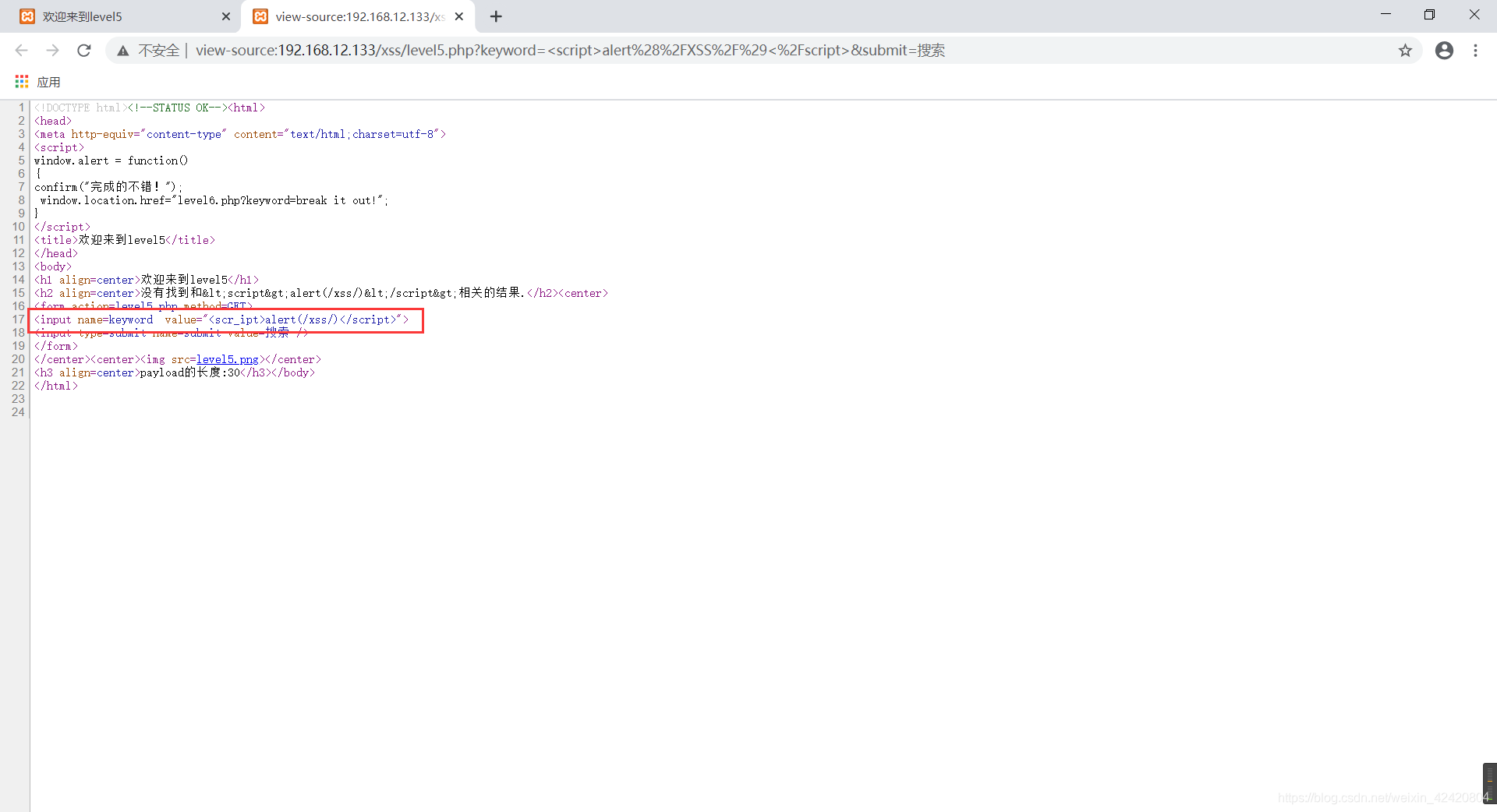1497x812 pixels.
Task: Click the meta http-equiv content-type line
Action: tap(240, 134)
